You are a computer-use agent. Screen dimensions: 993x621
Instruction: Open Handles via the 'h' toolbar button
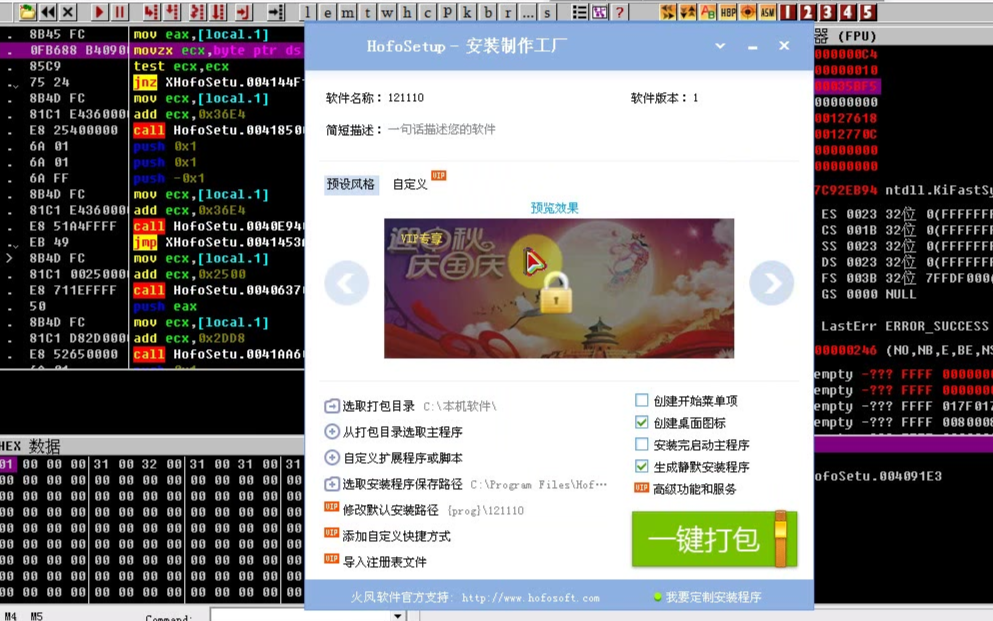(407, 11)
